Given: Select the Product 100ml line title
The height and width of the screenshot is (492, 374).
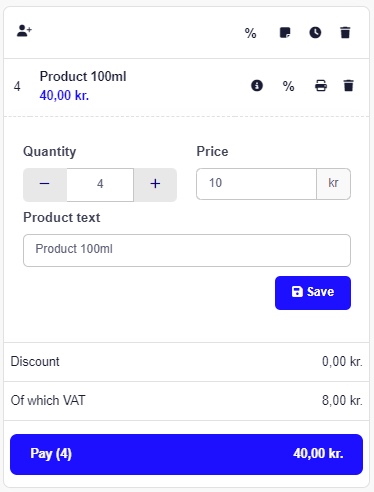Looking at the screenshot, I should click(x=83, y=77).
